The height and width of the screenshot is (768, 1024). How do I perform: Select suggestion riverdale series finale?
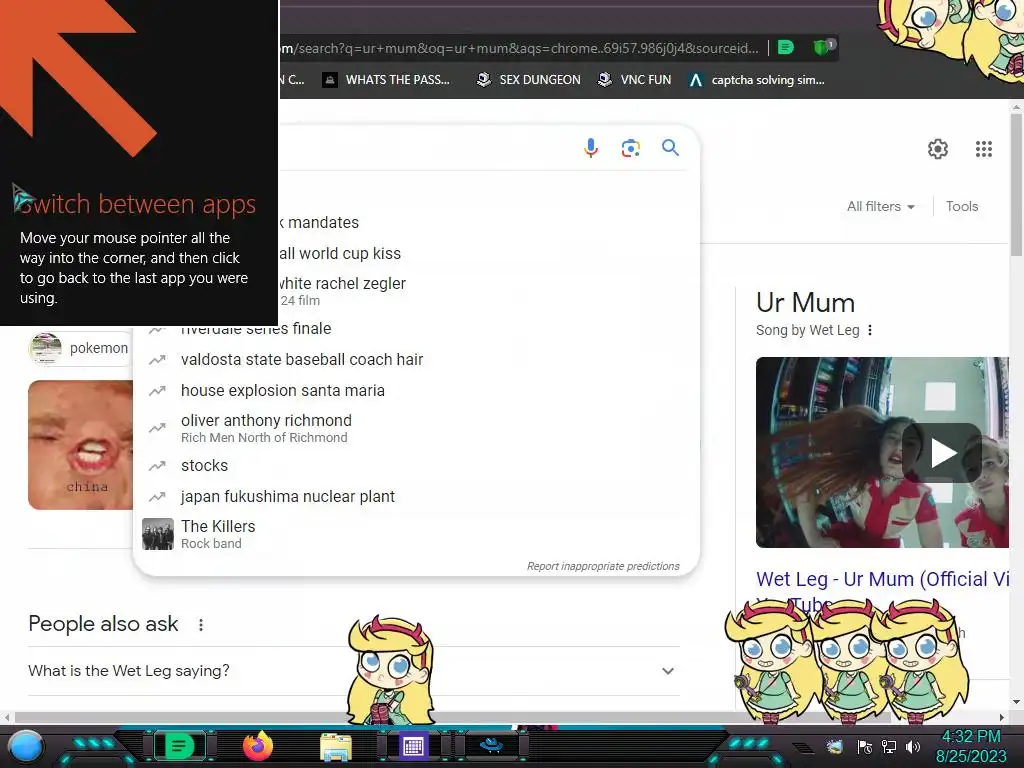click(x=416, y=328)
